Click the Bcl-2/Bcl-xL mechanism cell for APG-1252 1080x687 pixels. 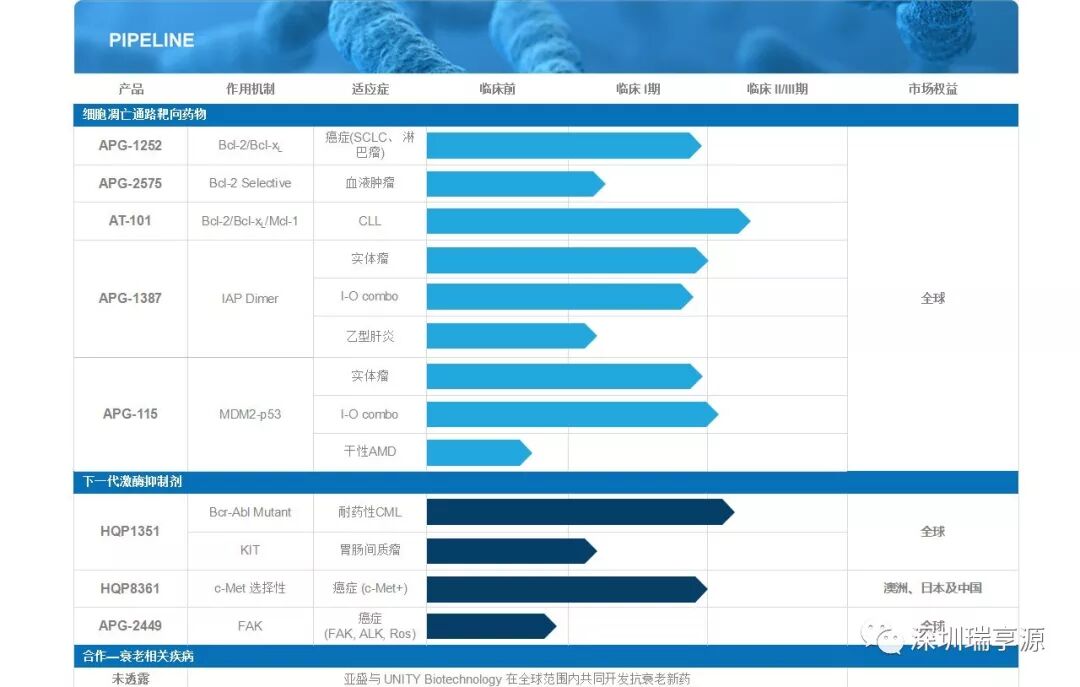(x=250, y=145)
